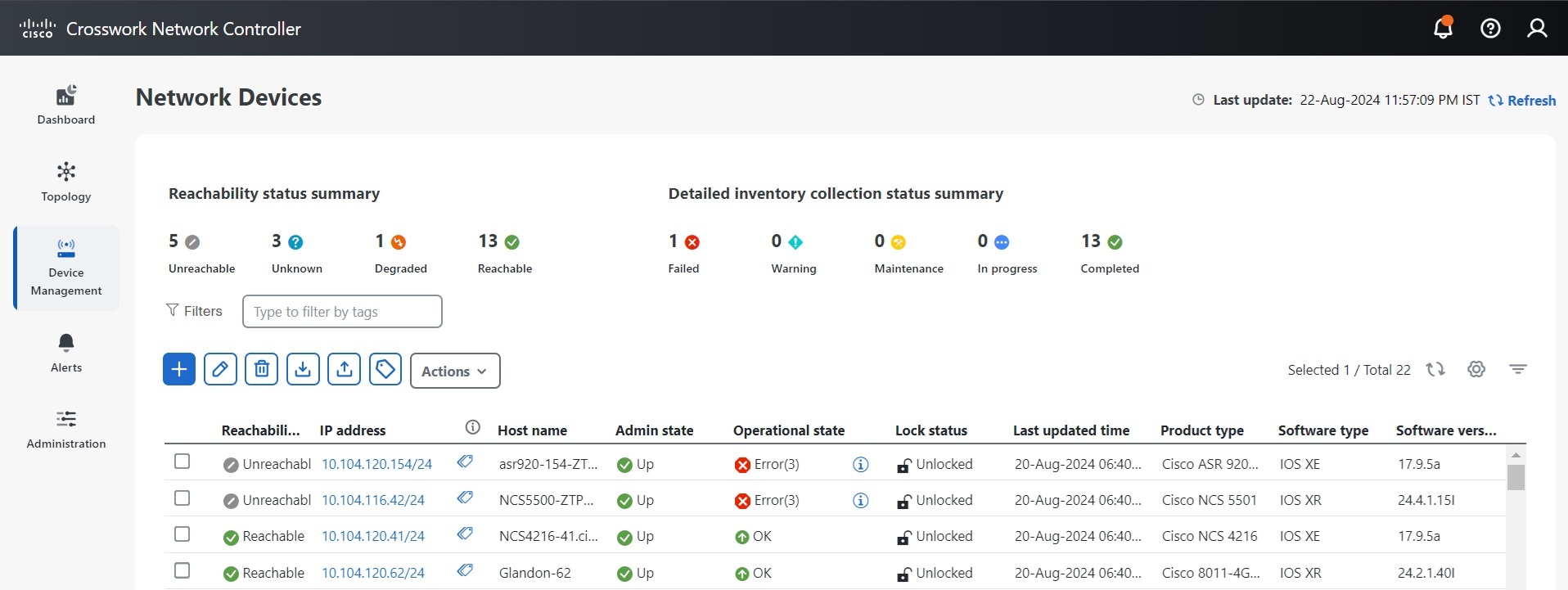Focus the Type to filter by tags field
Screen dimensions: 1568x590
coord(342,311)
